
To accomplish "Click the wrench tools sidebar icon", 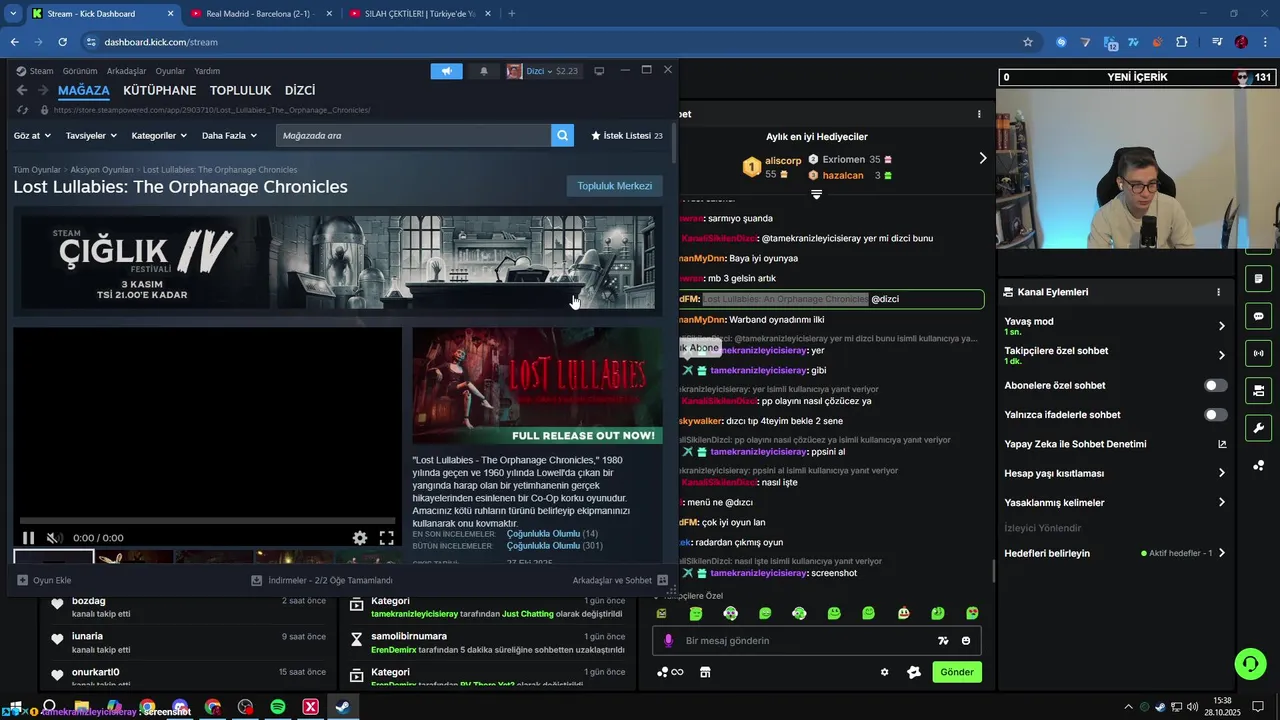I will 1258,428.
